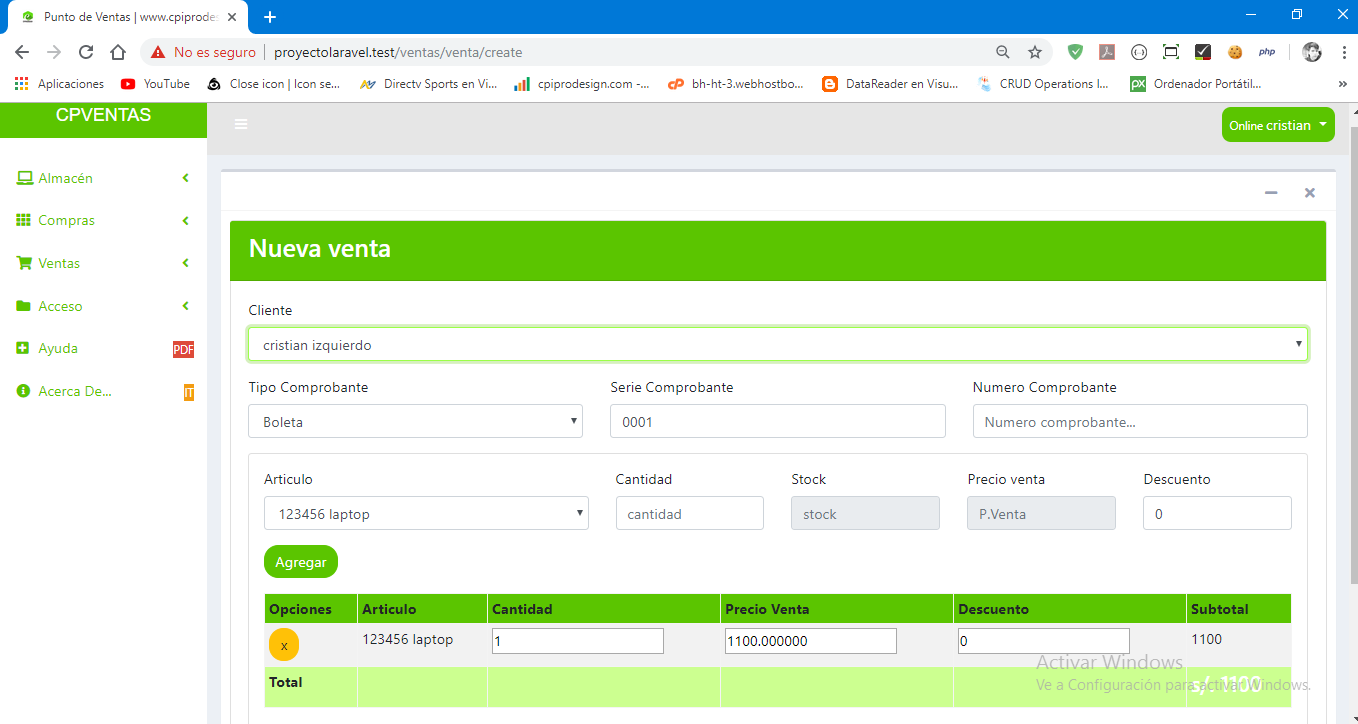Open the Cliente dropdown
This screenshot has height=724, width=1358.
[x=777, y=345]
